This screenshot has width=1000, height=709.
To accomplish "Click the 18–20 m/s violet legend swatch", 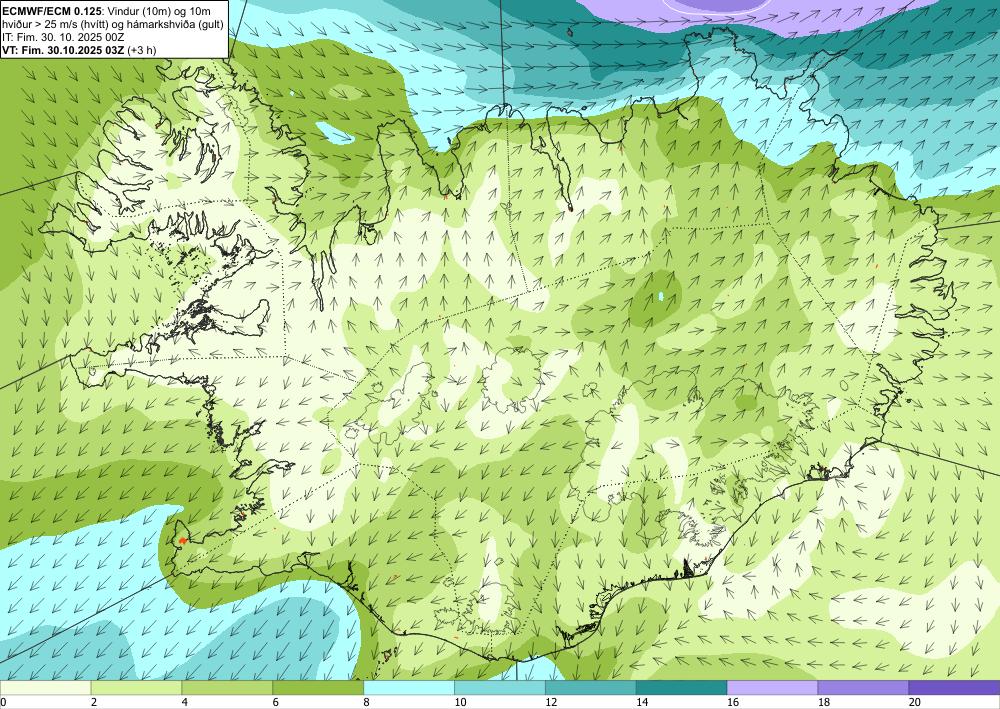I will 864,687.
